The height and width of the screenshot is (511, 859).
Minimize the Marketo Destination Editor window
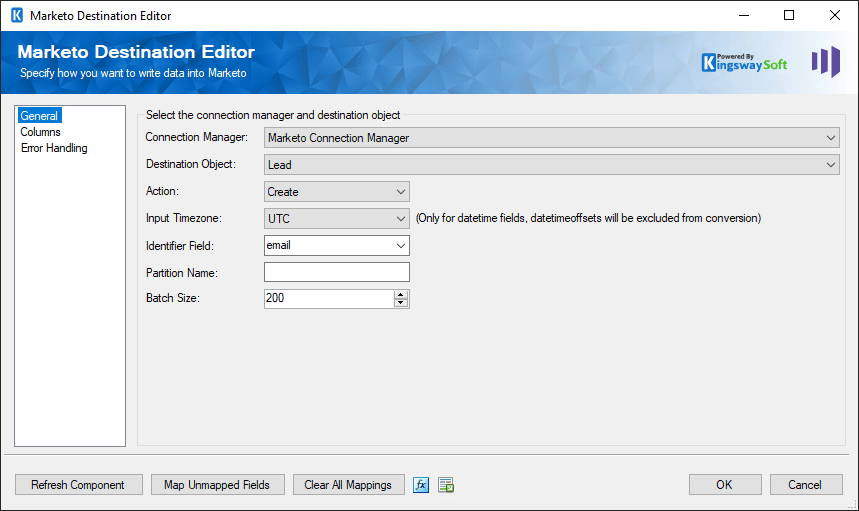point(743,15)
